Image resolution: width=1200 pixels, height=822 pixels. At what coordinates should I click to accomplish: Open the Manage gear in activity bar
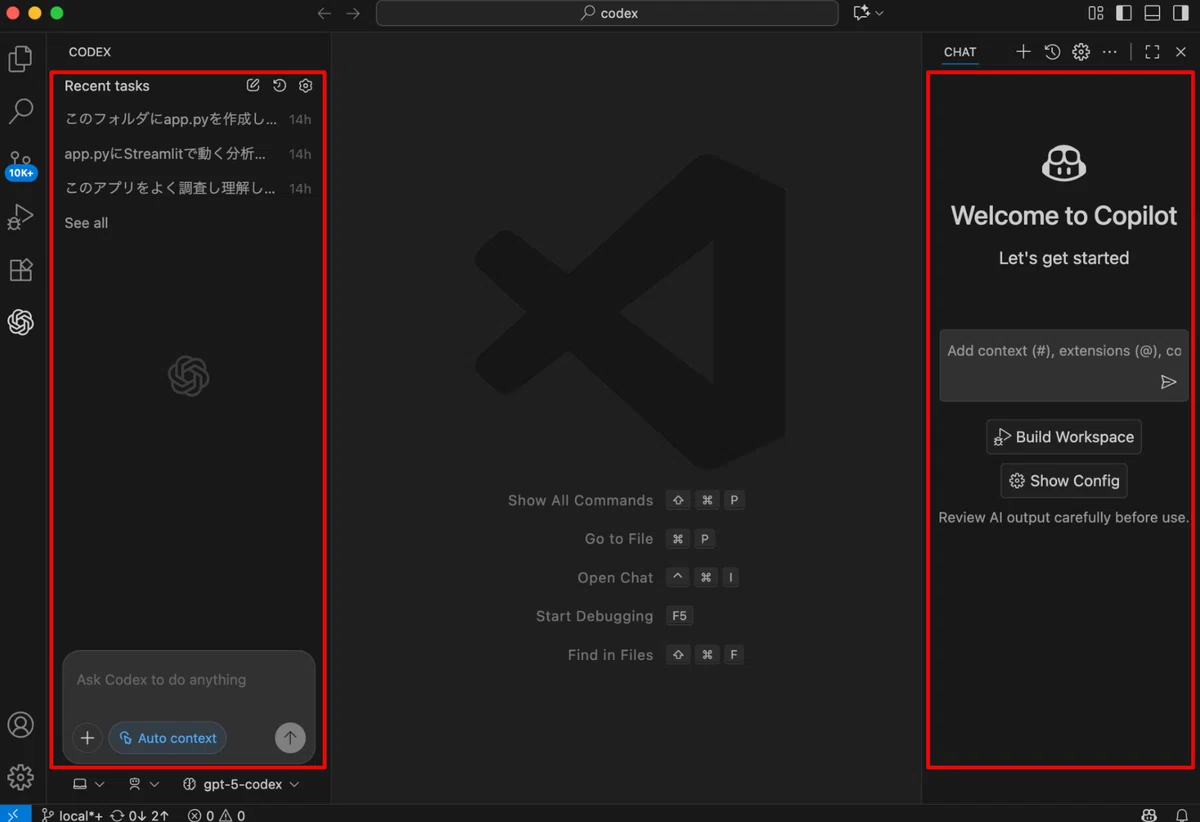point(20,777)
